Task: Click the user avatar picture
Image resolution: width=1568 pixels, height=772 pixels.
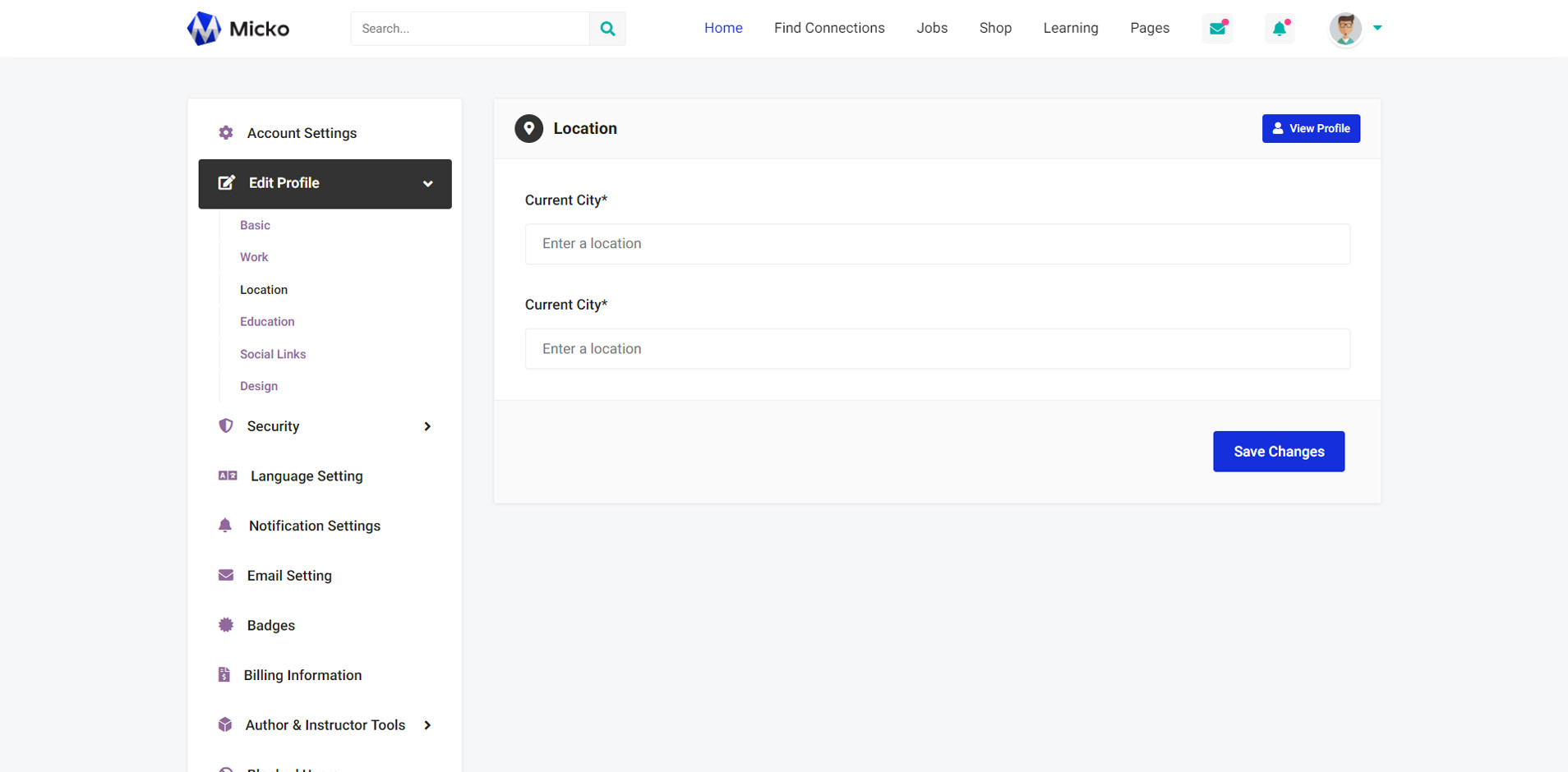Action: tap(1345, 29)
